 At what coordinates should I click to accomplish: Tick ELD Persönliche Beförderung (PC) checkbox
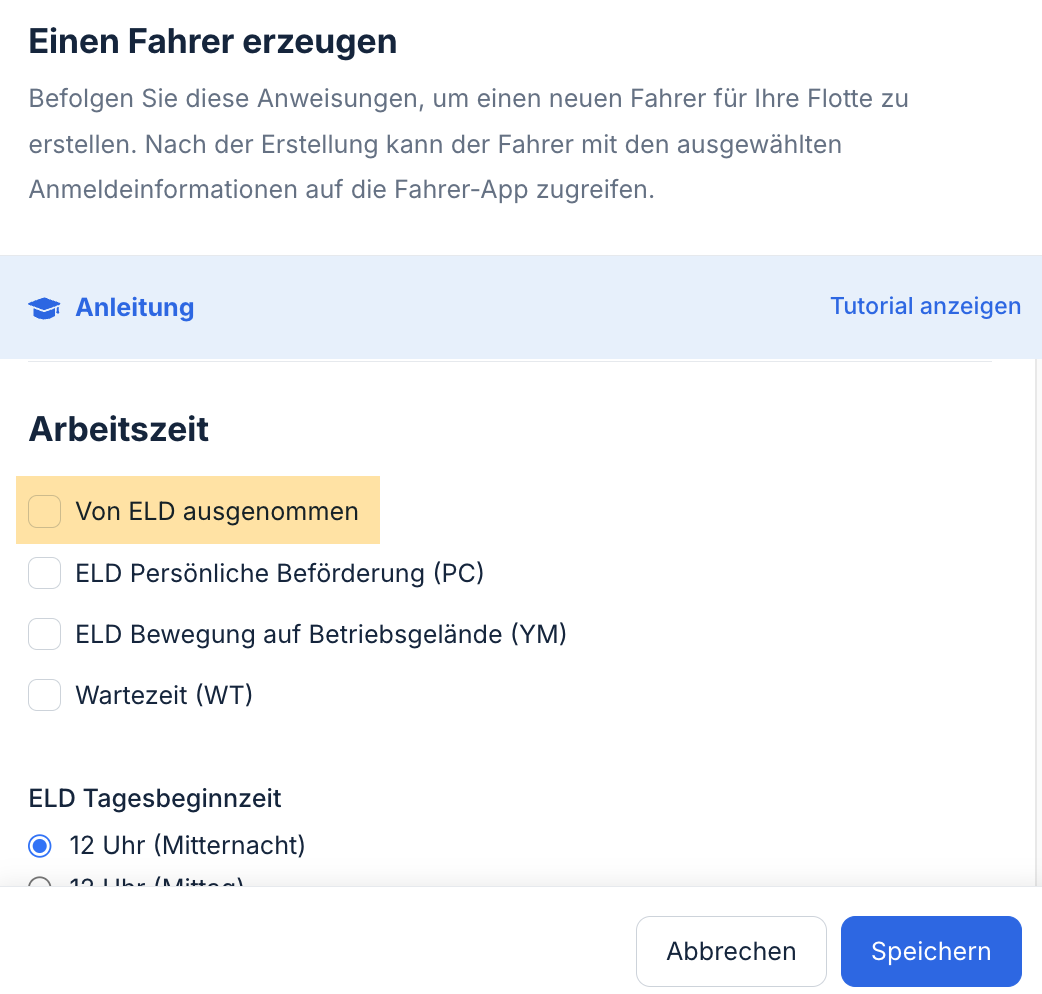[45, 573]
